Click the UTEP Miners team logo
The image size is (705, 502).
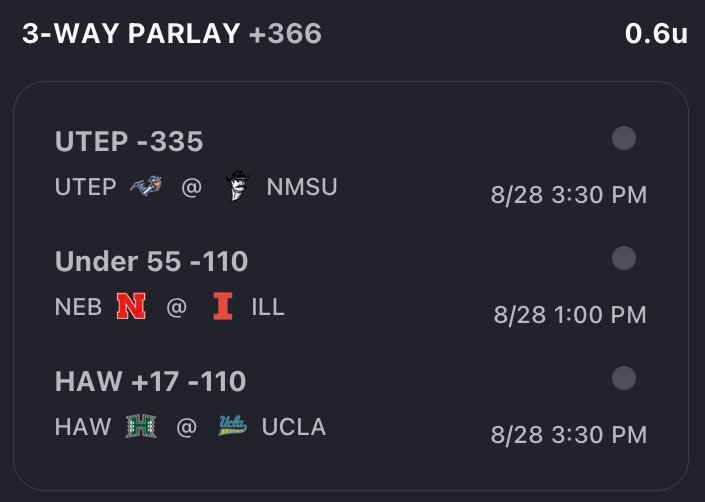point(147,186)
